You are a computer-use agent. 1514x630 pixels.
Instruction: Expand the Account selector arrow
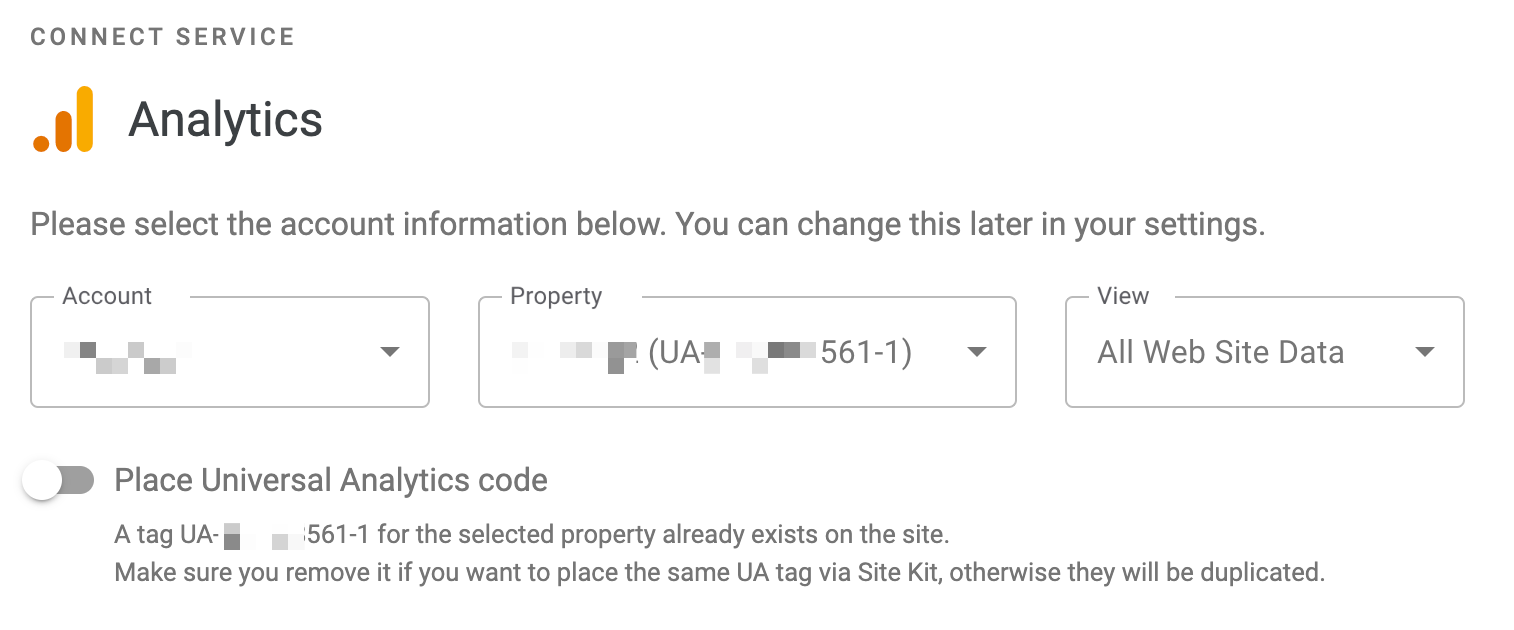(x=390, y=352)
